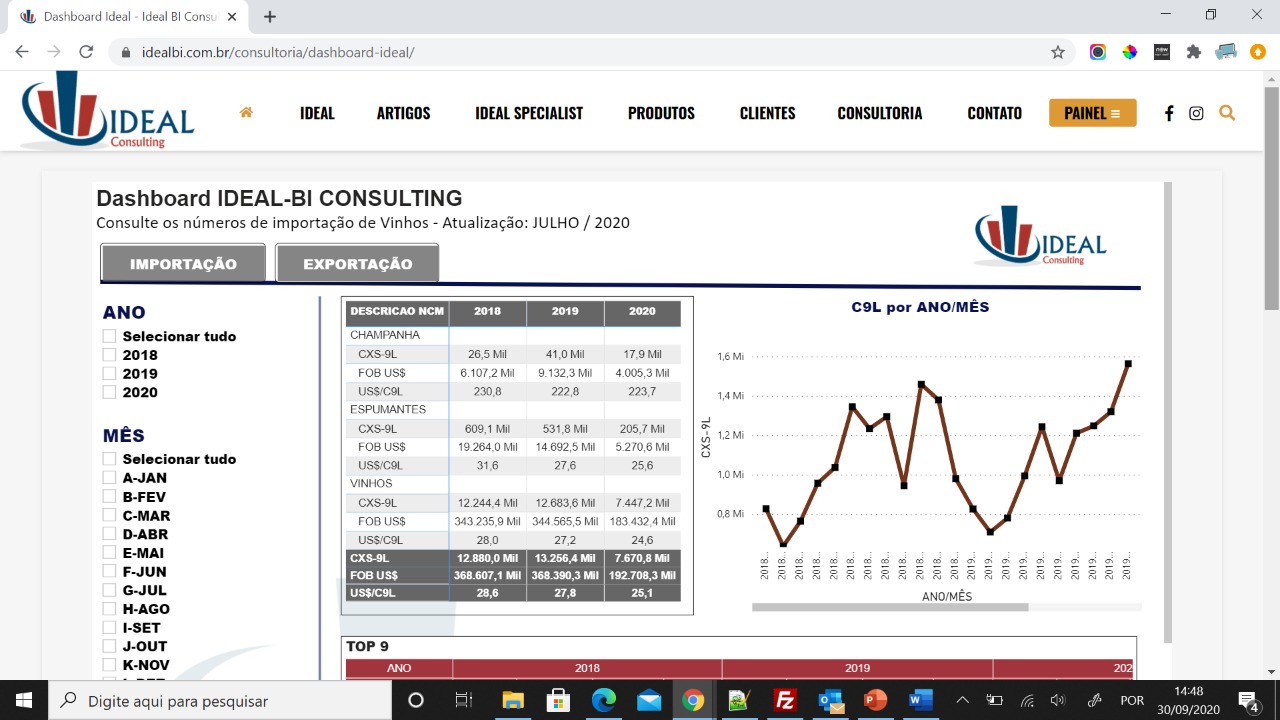Open the ARTIGOS menu item
Image resolution: width=1280 pixels, height=720 pixels.
pos(404,113)
